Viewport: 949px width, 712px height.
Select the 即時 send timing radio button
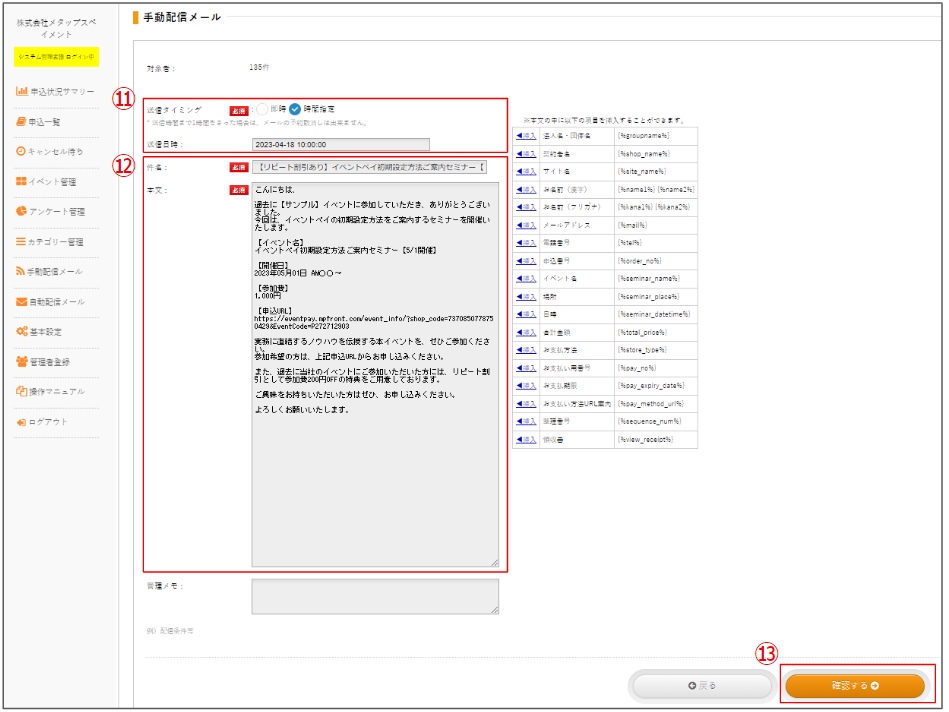point(261,110)
